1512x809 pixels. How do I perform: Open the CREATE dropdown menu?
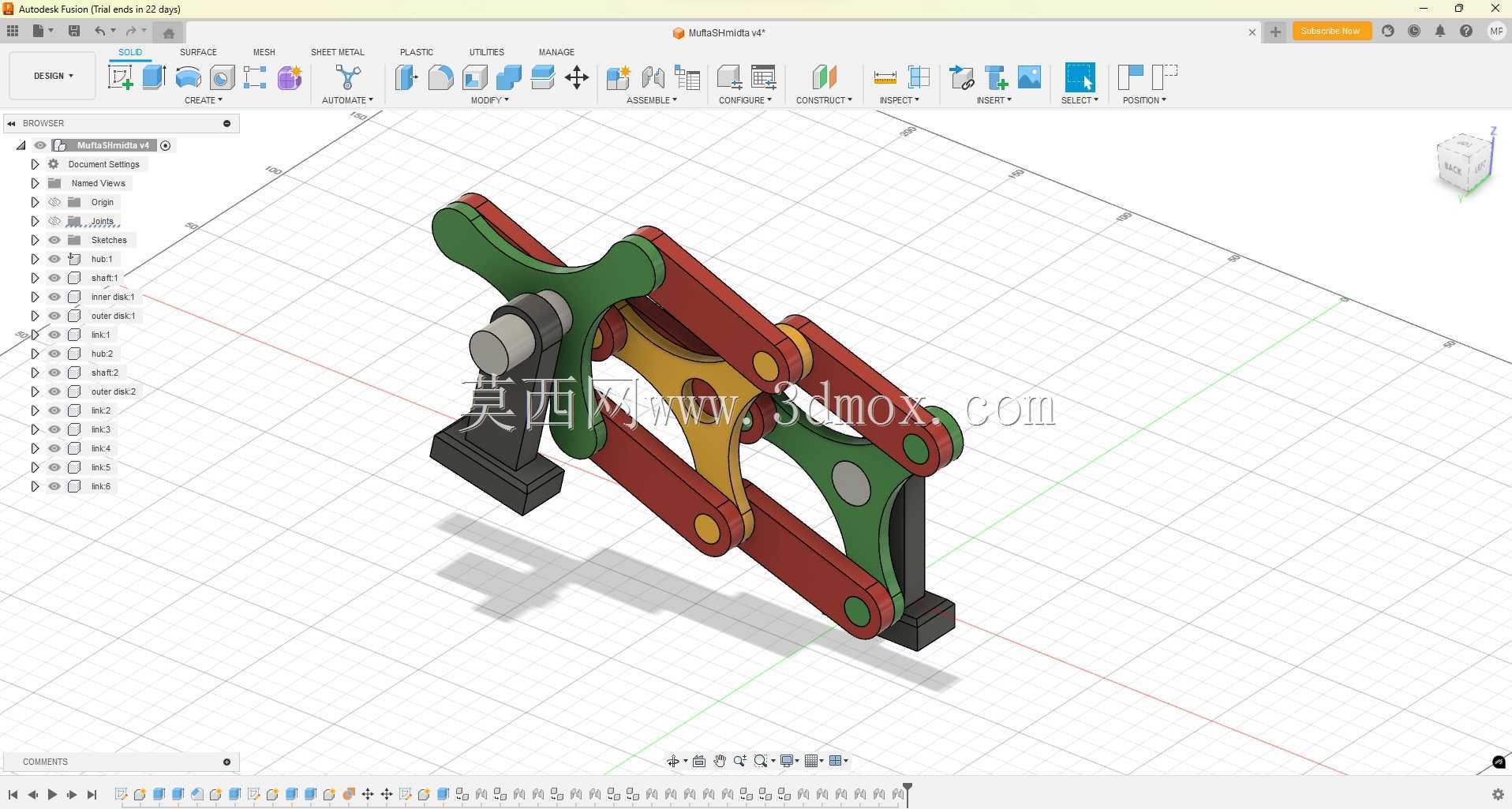tap(204, 100)
